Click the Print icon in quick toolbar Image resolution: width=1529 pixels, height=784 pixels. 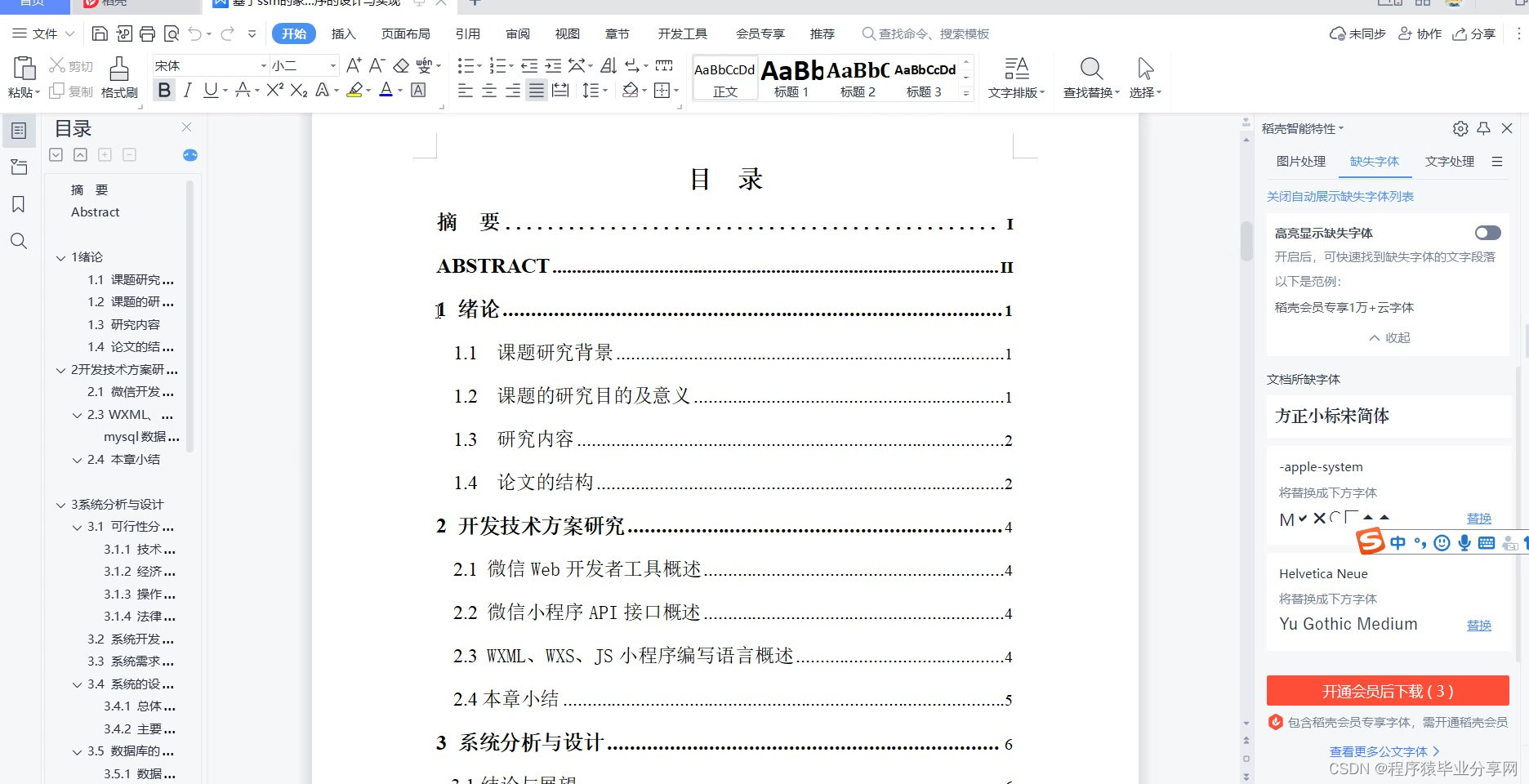pos(147,33)
